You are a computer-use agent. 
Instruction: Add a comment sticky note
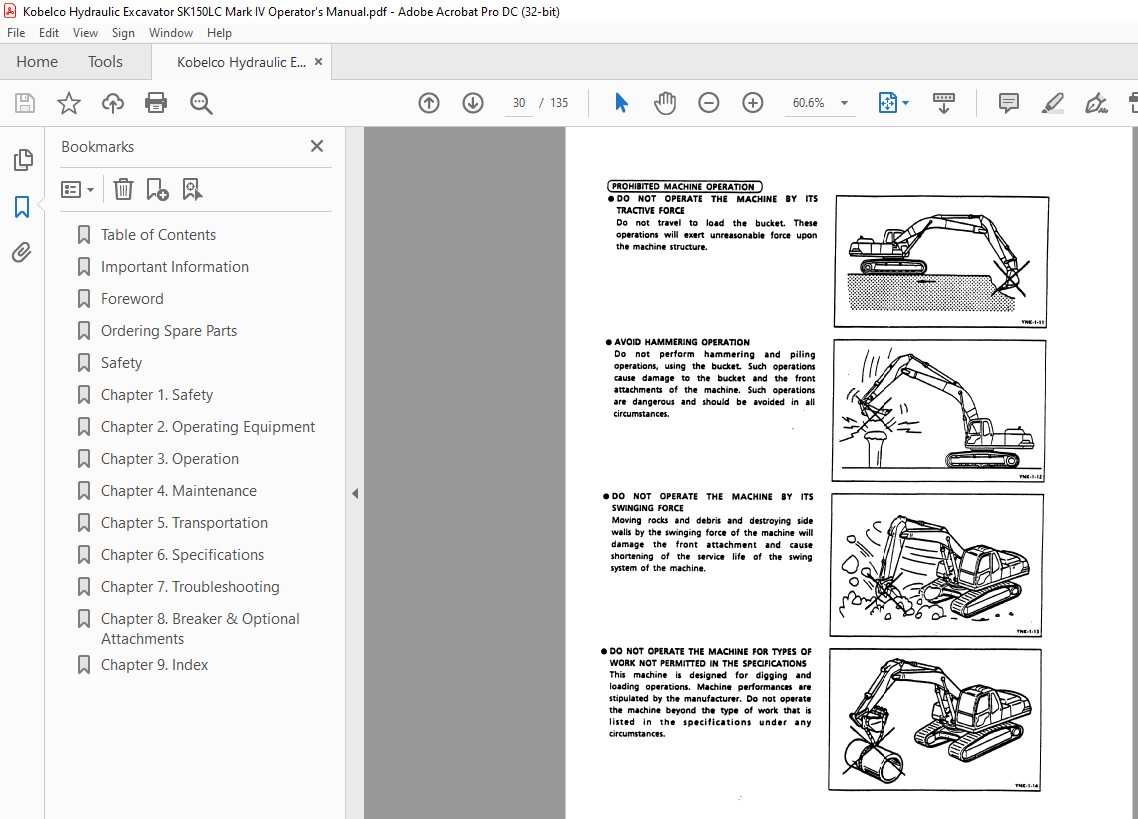point(1008,103)
